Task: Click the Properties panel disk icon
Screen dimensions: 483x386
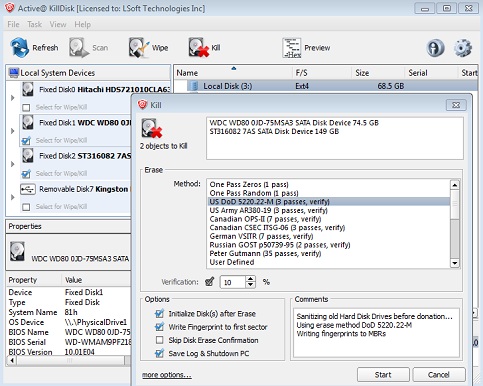Action: point(17,251)
